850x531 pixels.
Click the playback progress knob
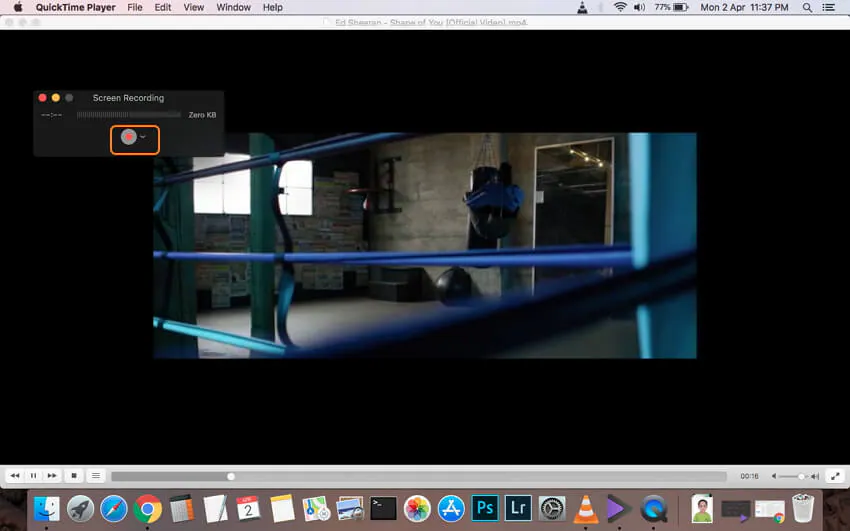[x=231, y=476]
